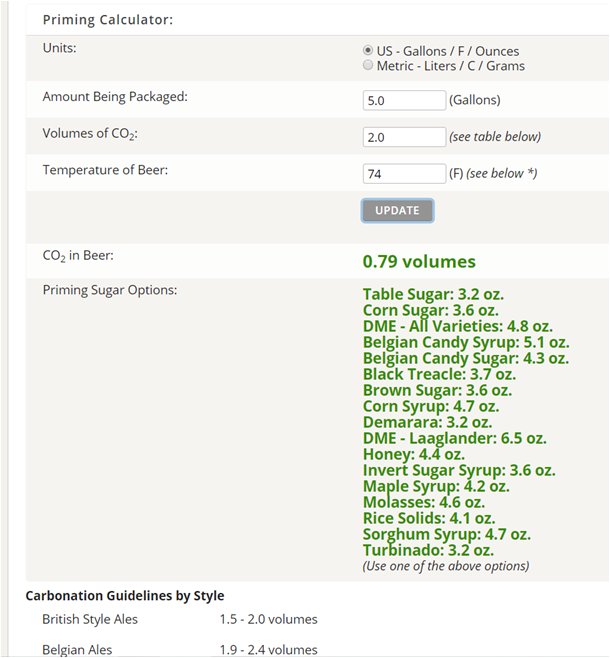Viewport: 610px width, 658px height.
Task: Click the Temperature of Beer input field
Action: [404, 173]
